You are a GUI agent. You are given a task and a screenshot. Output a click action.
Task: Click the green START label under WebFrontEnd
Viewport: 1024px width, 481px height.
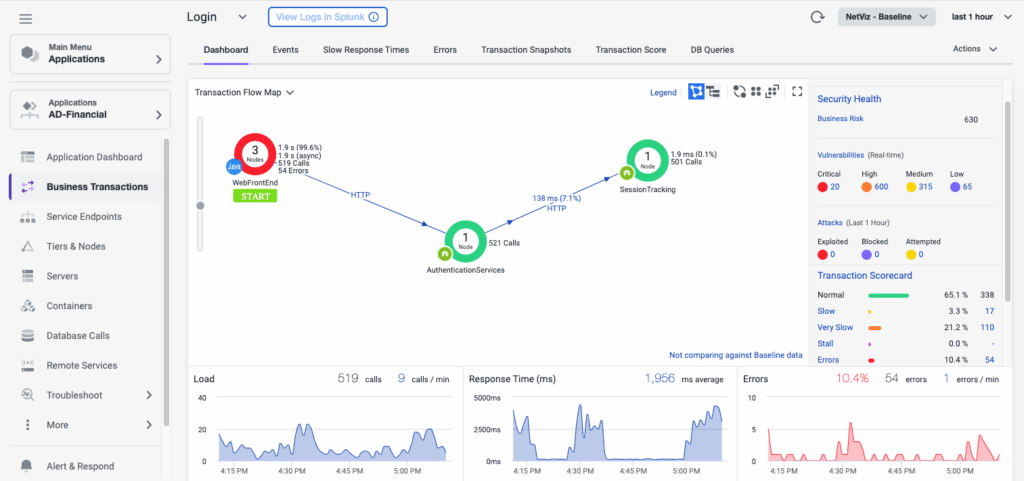point(255,196)
